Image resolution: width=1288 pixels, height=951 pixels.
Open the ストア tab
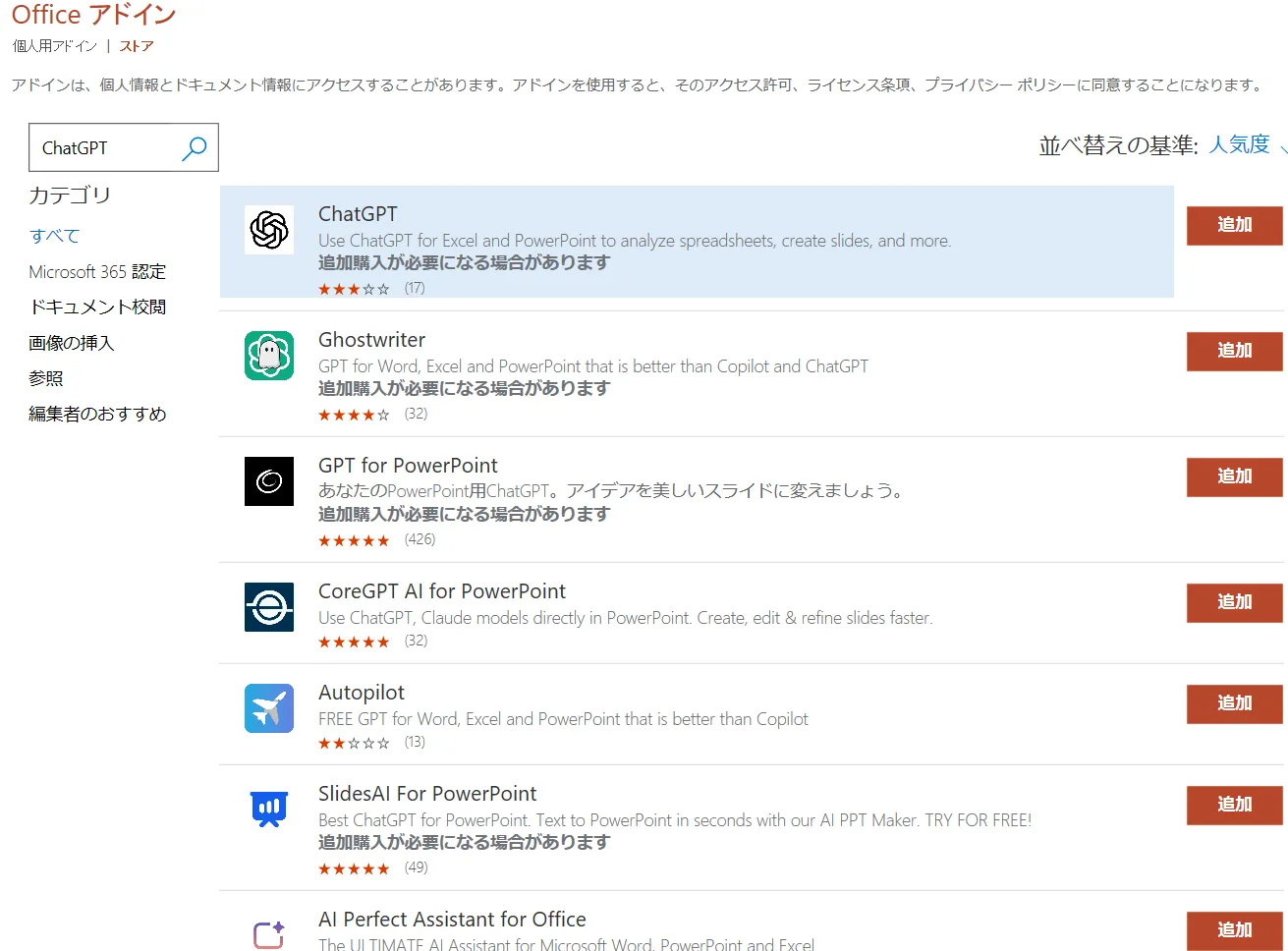(137, 46)
